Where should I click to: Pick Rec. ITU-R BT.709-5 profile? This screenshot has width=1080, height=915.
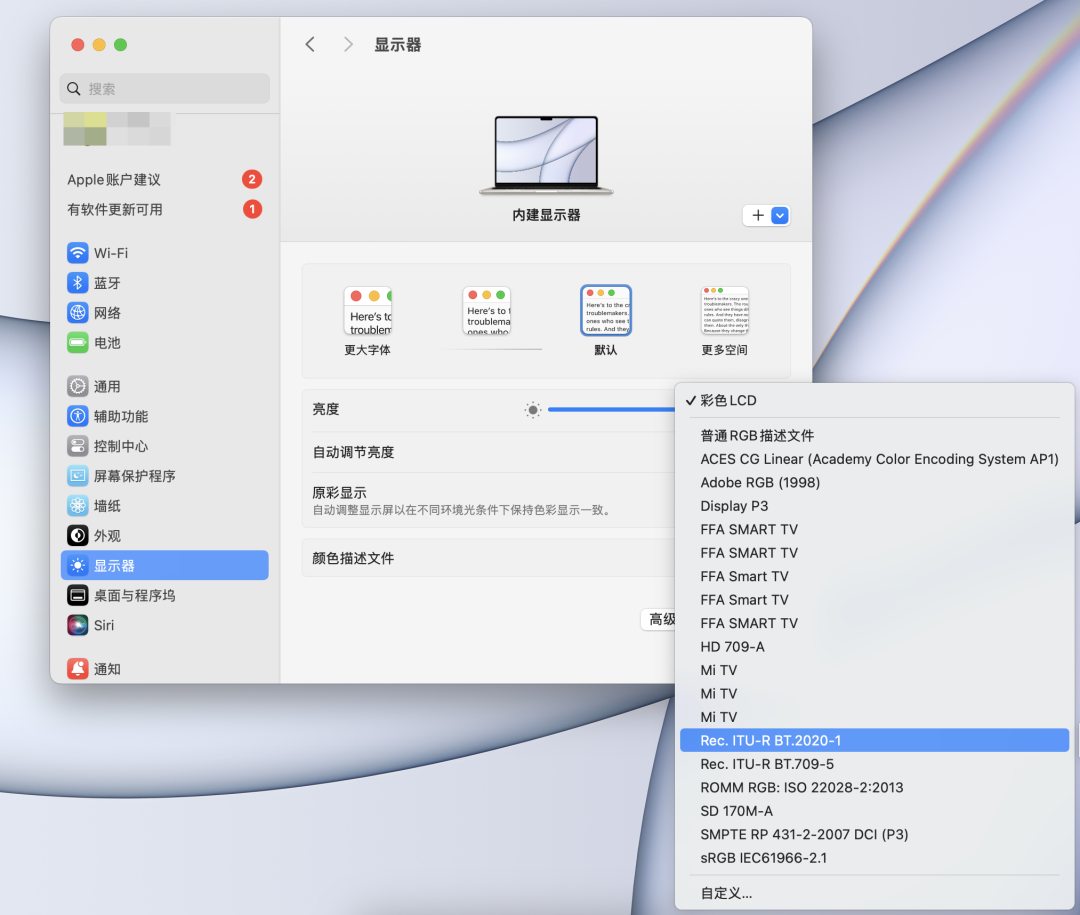point(874,763)
